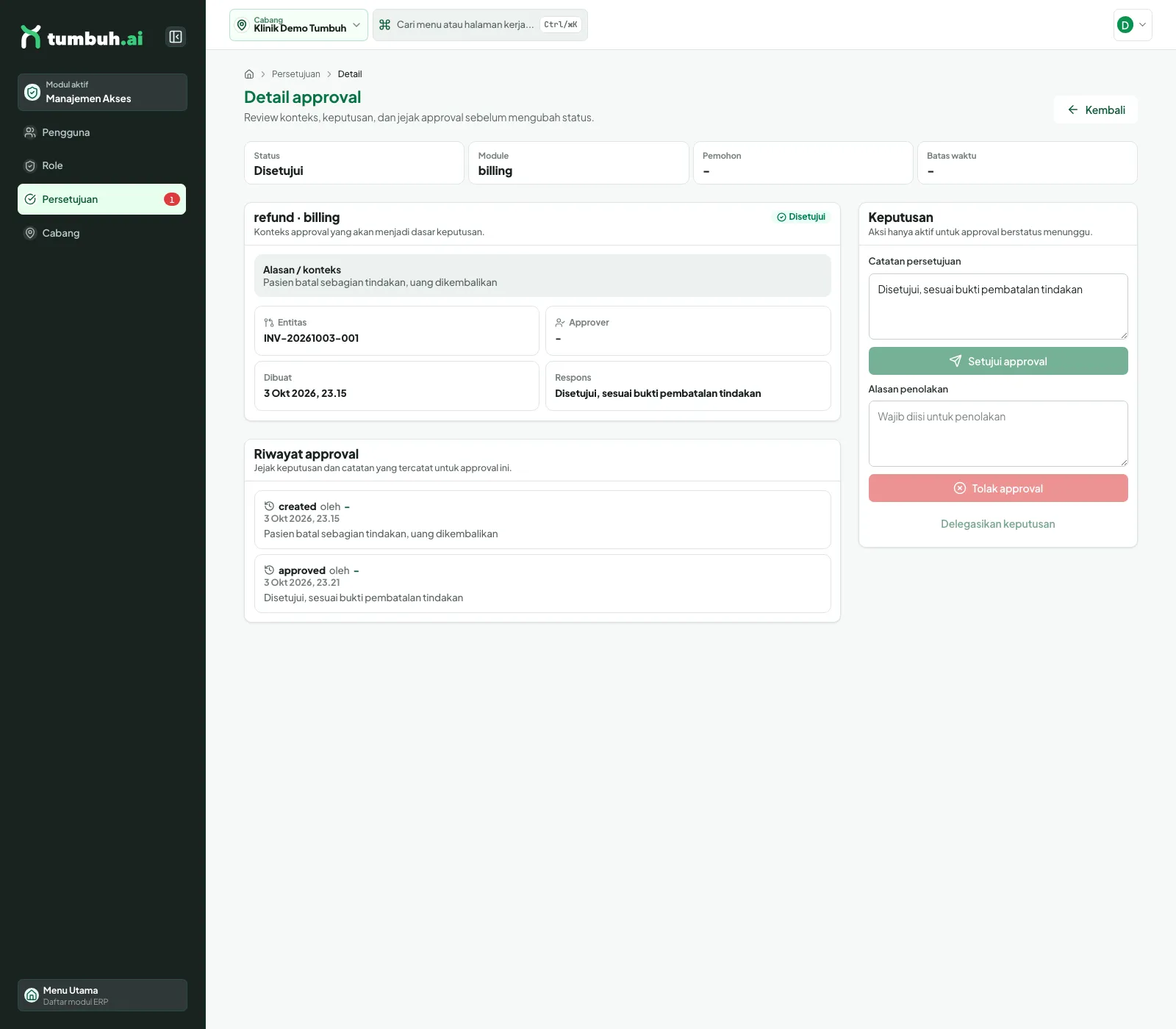Open Menu Utama module list
Screen dimensions: 1176x1029
coord(102,995)
